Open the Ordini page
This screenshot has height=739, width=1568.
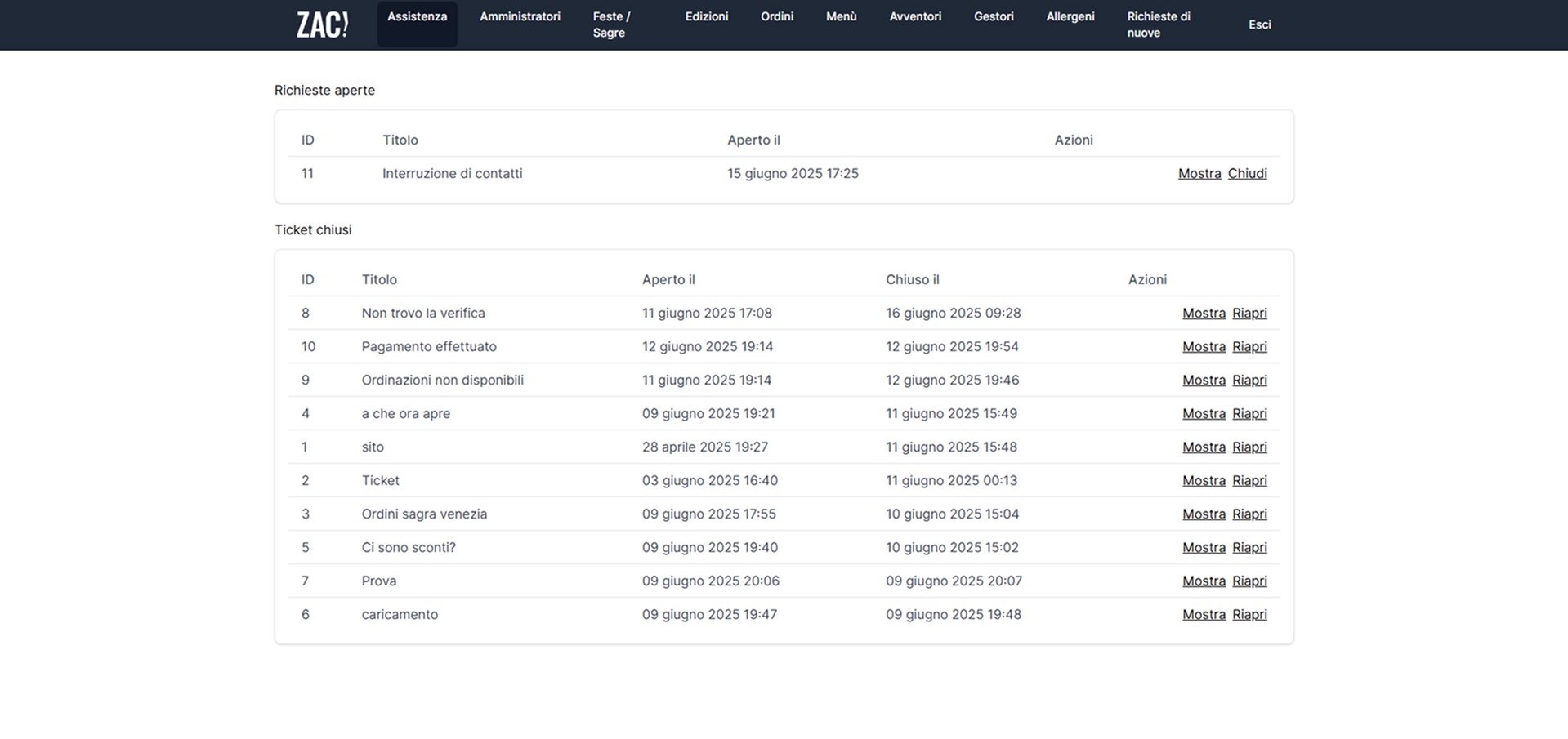click(777, 16)
